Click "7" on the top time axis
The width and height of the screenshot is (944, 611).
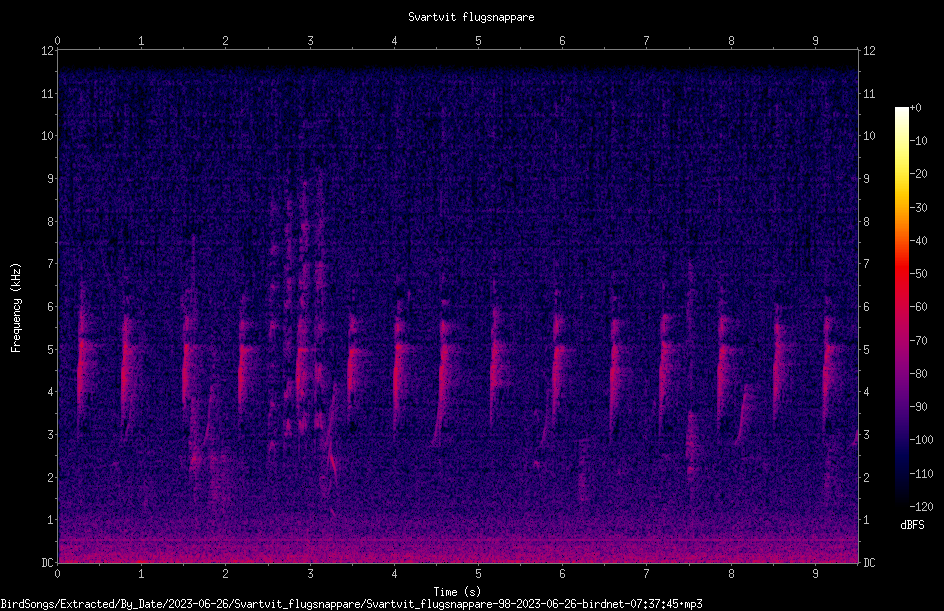(647, 41)
